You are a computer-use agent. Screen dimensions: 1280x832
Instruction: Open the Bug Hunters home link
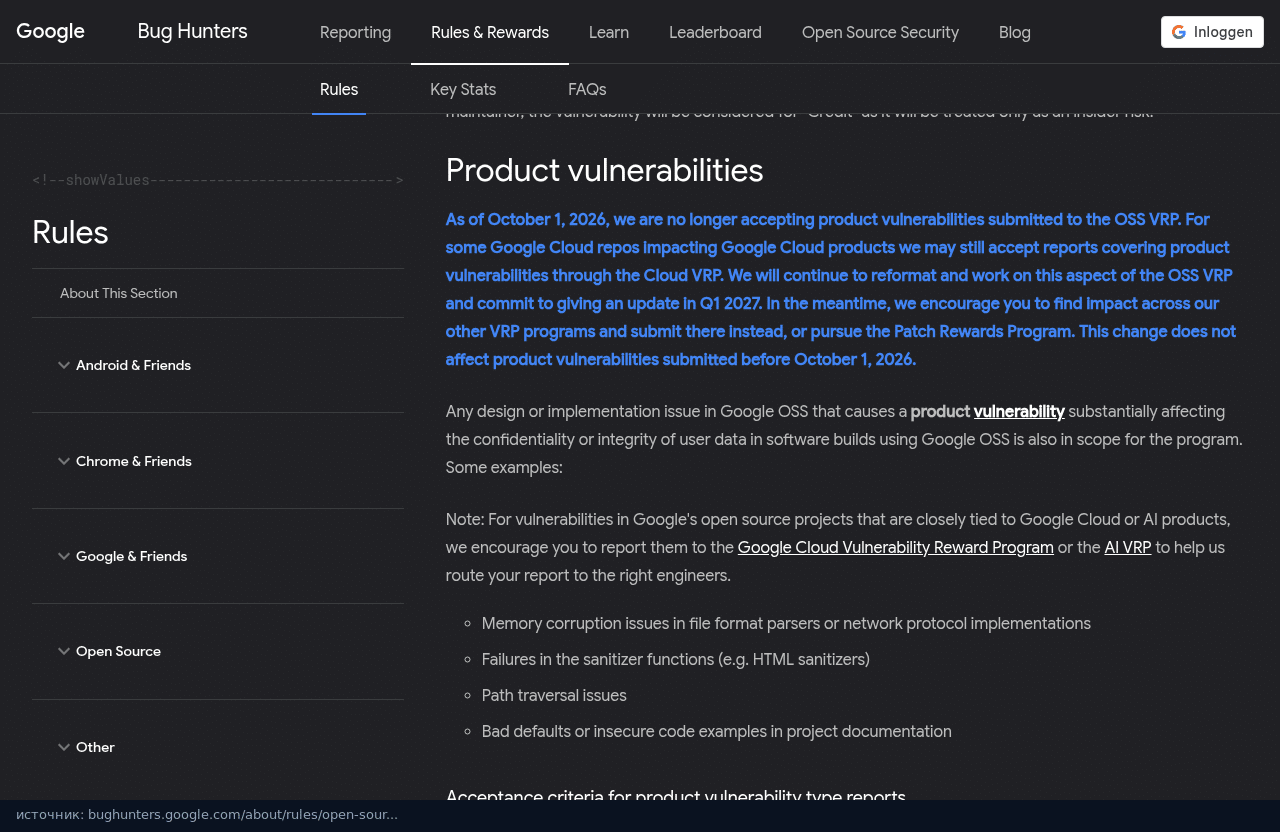coord(192,31)
